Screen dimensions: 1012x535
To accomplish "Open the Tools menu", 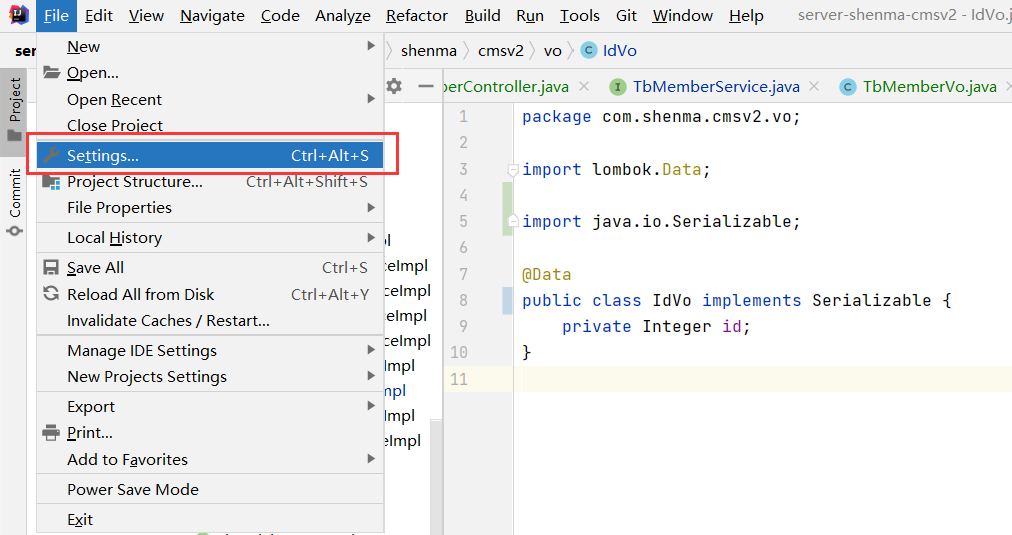I will (580, 15).
